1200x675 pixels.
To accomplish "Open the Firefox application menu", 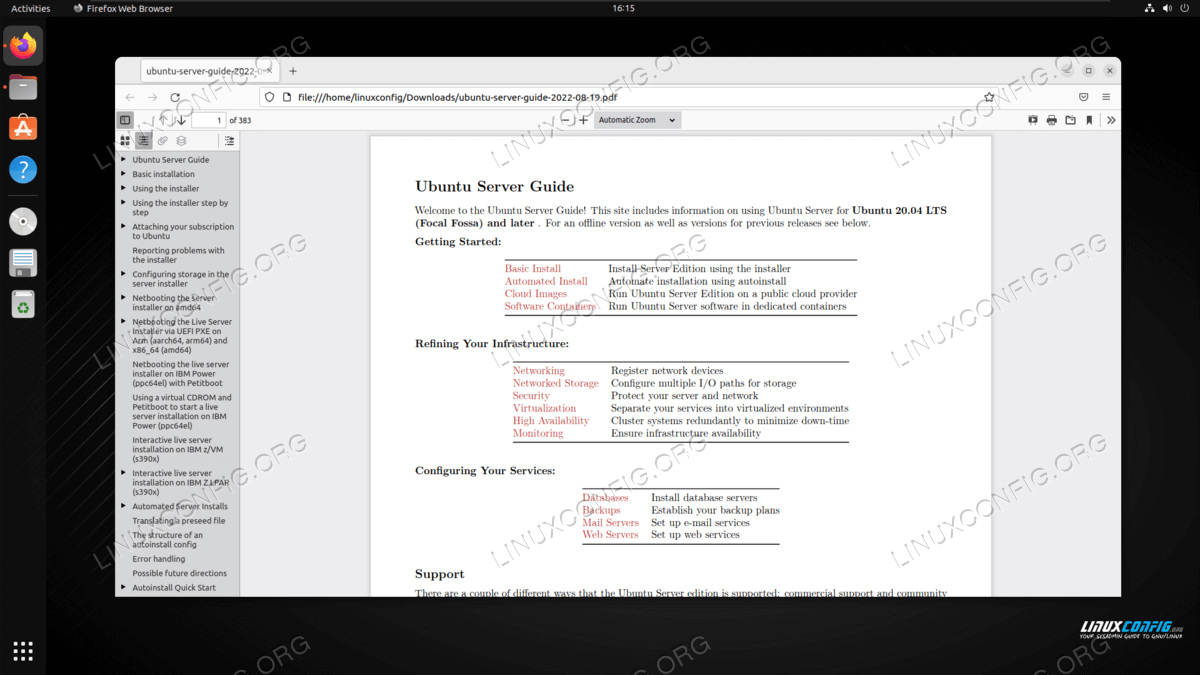I will click(1106, 97).
